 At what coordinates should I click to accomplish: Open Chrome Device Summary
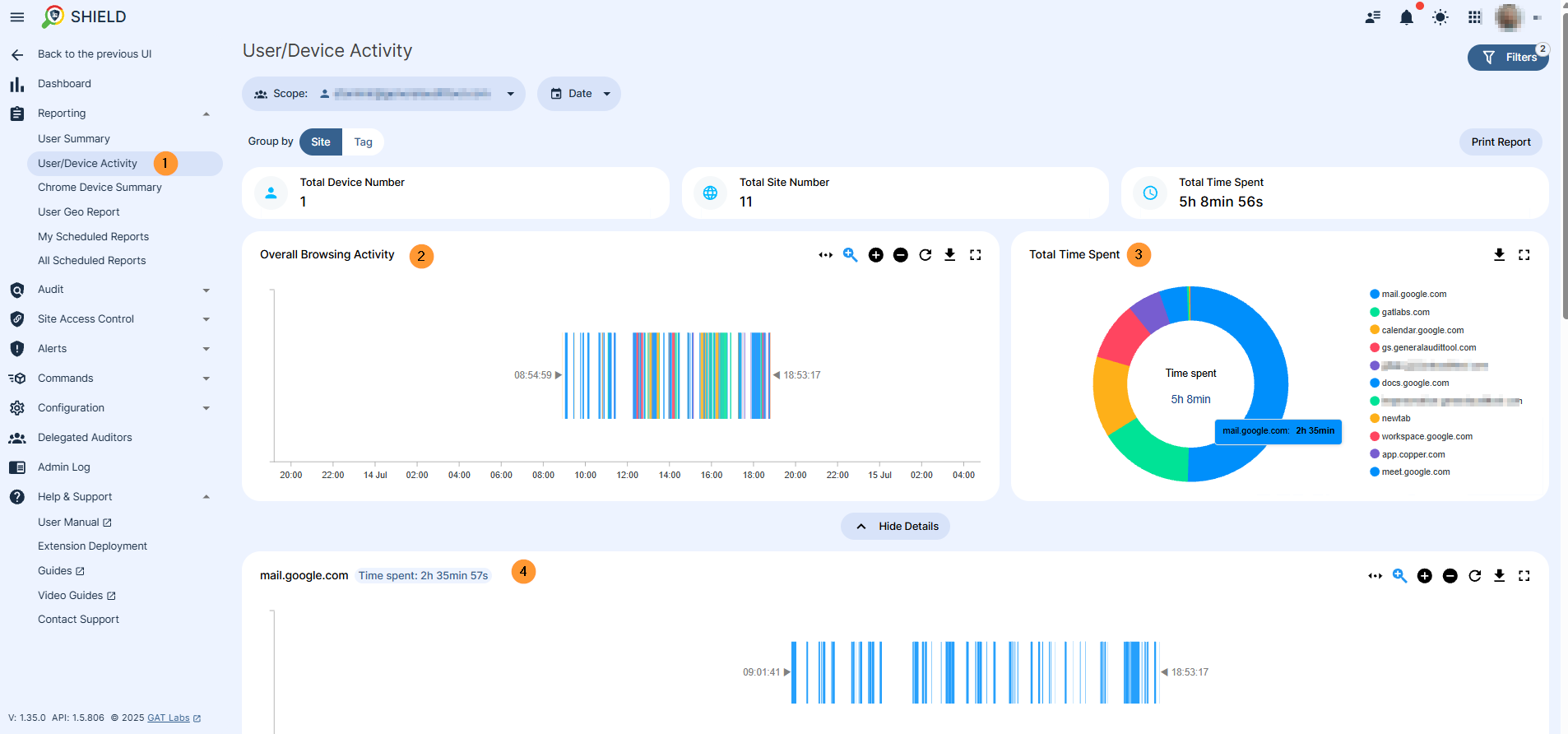point(100,188)
